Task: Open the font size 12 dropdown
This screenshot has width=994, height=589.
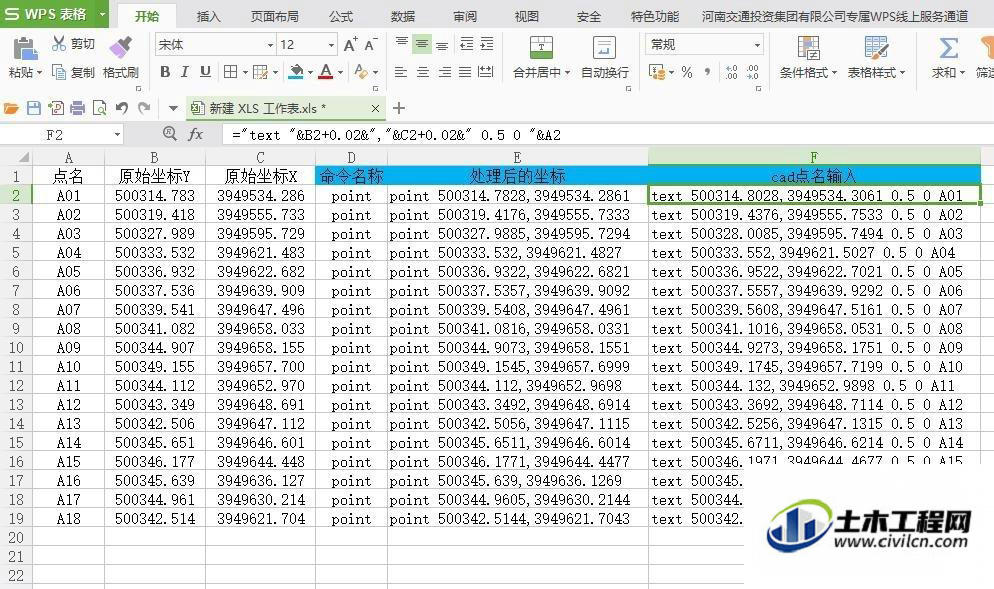Action: (x=331, y=45)
